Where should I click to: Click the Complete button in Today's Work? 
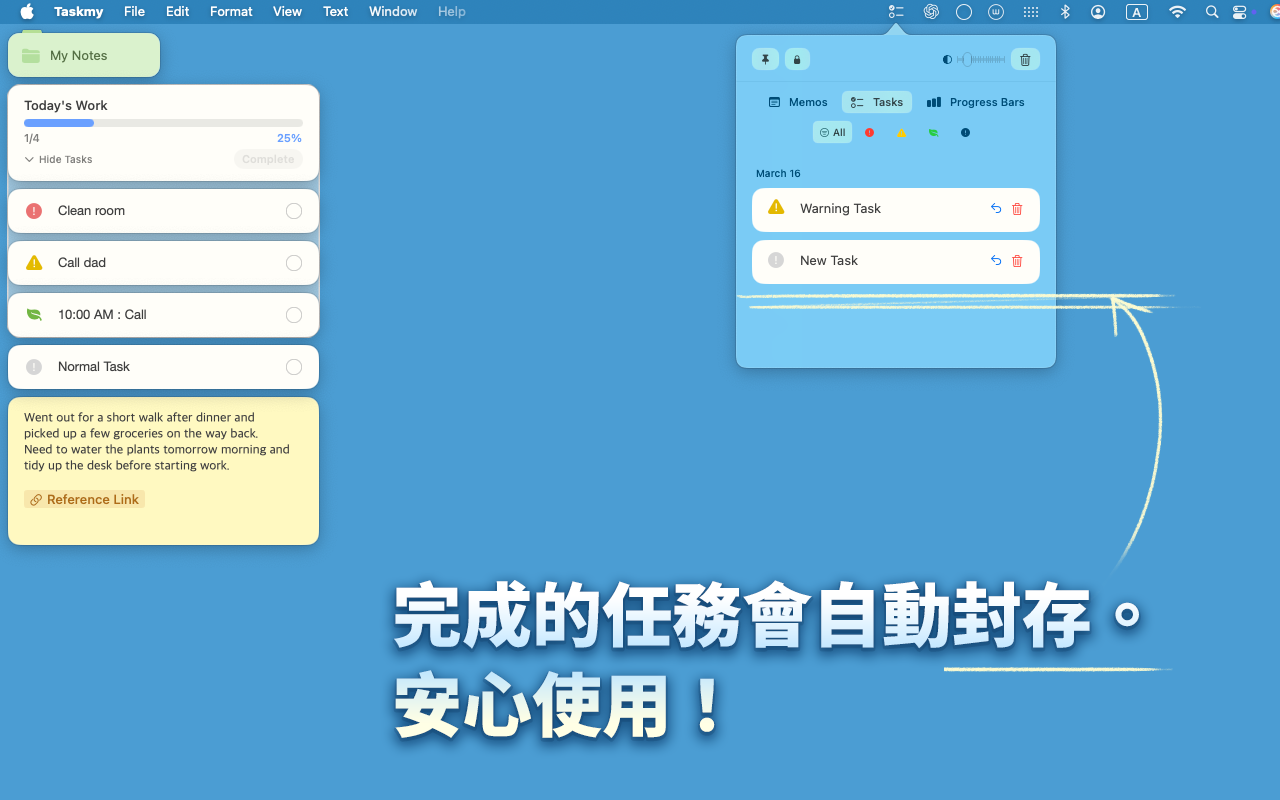point(268,159)
